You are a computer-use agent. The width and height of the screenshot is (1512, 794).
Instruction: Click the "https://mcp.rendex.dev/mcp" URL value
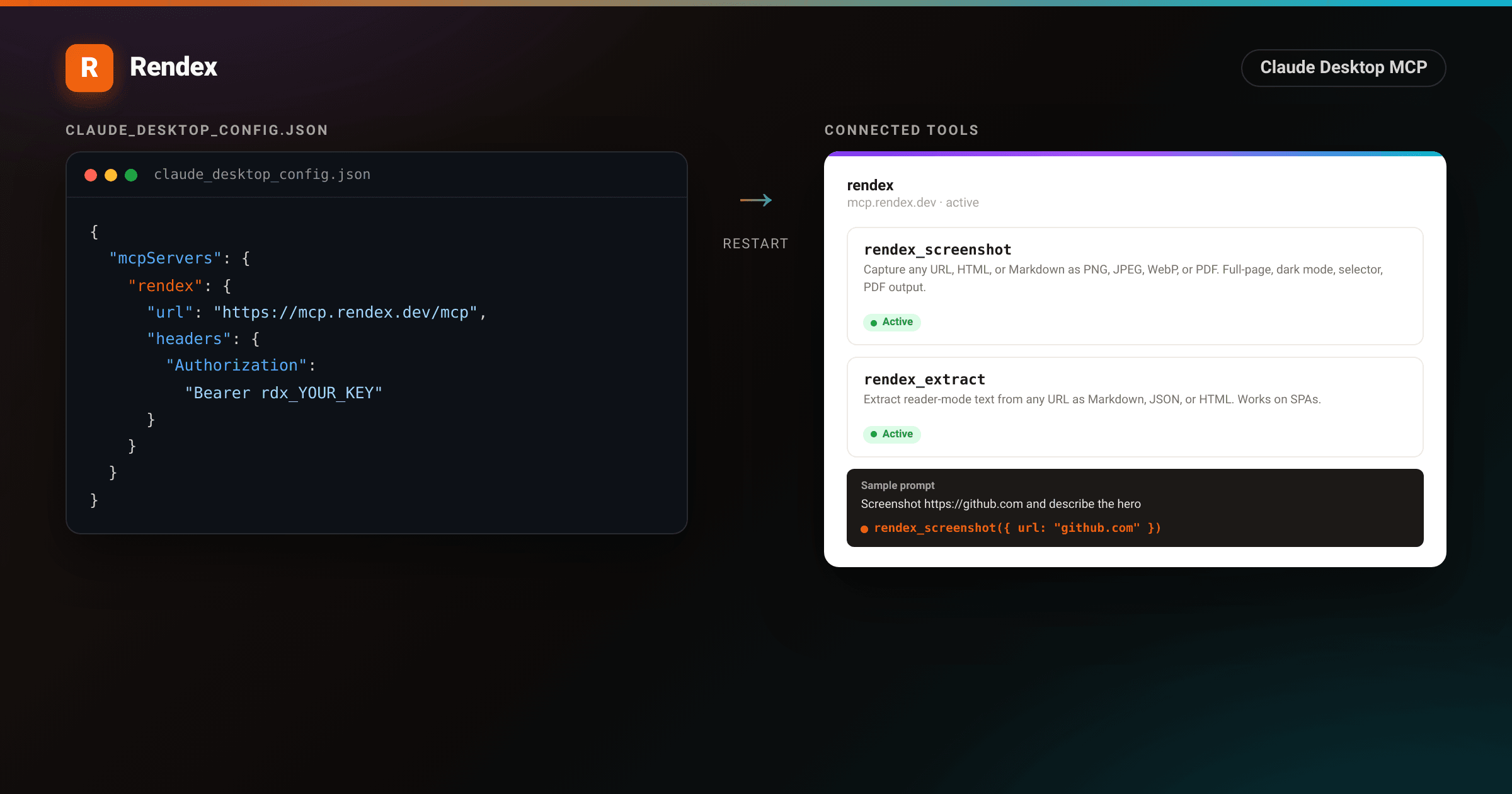345,313
